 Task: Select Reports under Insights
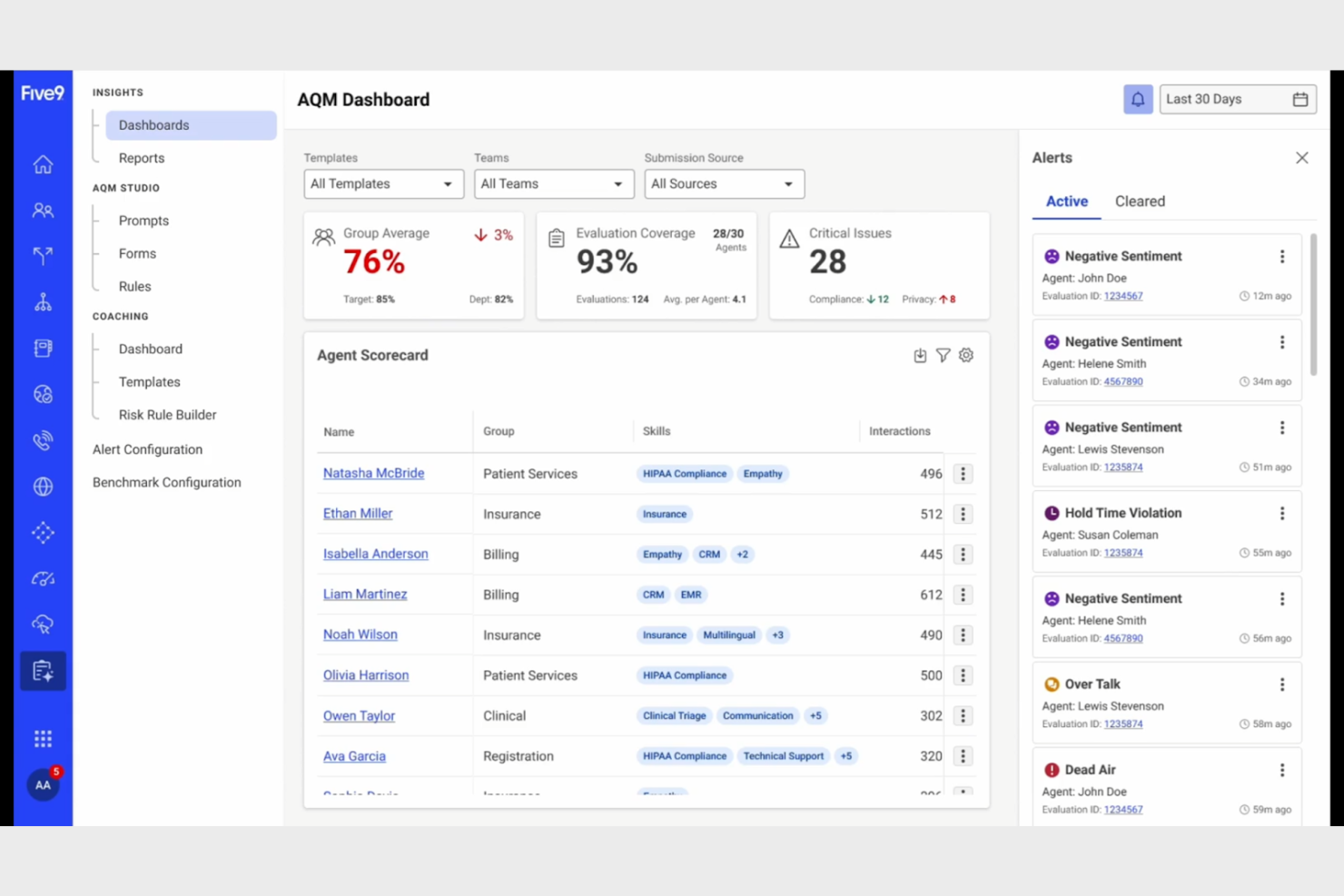pos(142,157)
